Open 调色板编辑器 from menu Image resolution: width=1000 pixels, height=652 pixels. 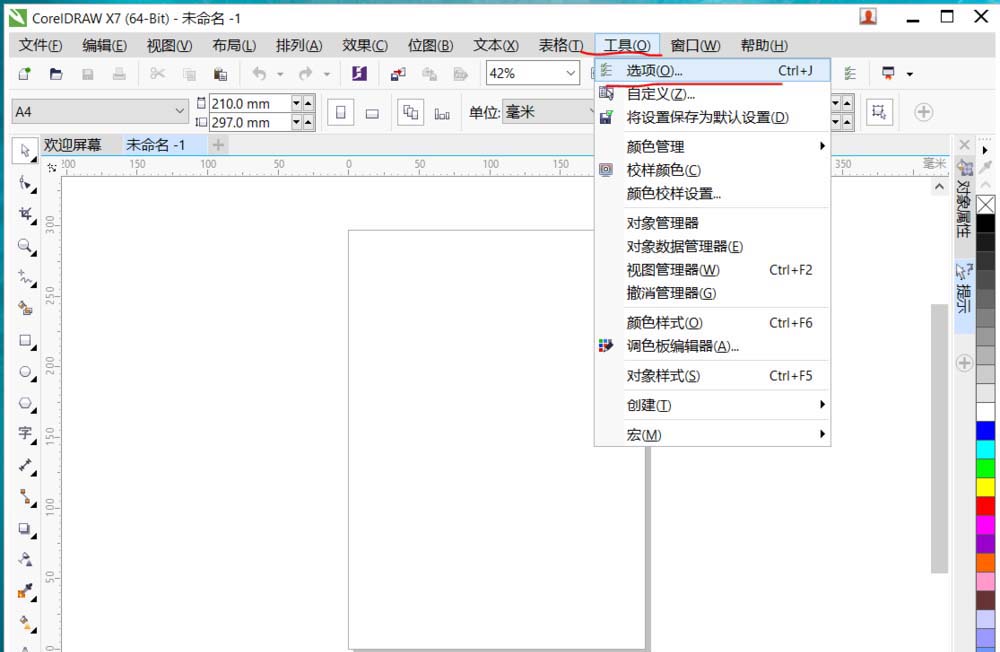click(712, 346)
